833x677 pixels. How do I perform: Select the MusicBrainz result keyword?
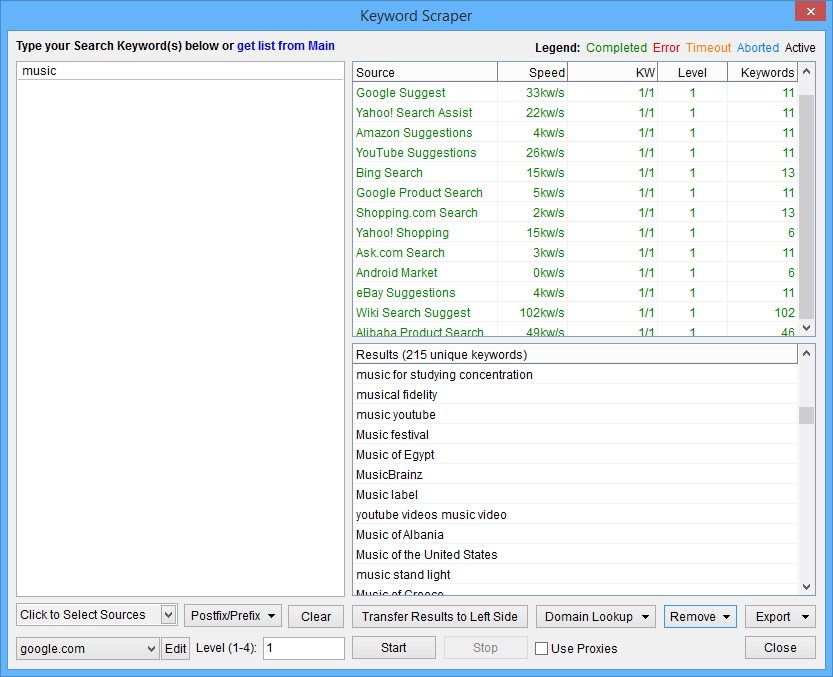click(x=389, y=475)
